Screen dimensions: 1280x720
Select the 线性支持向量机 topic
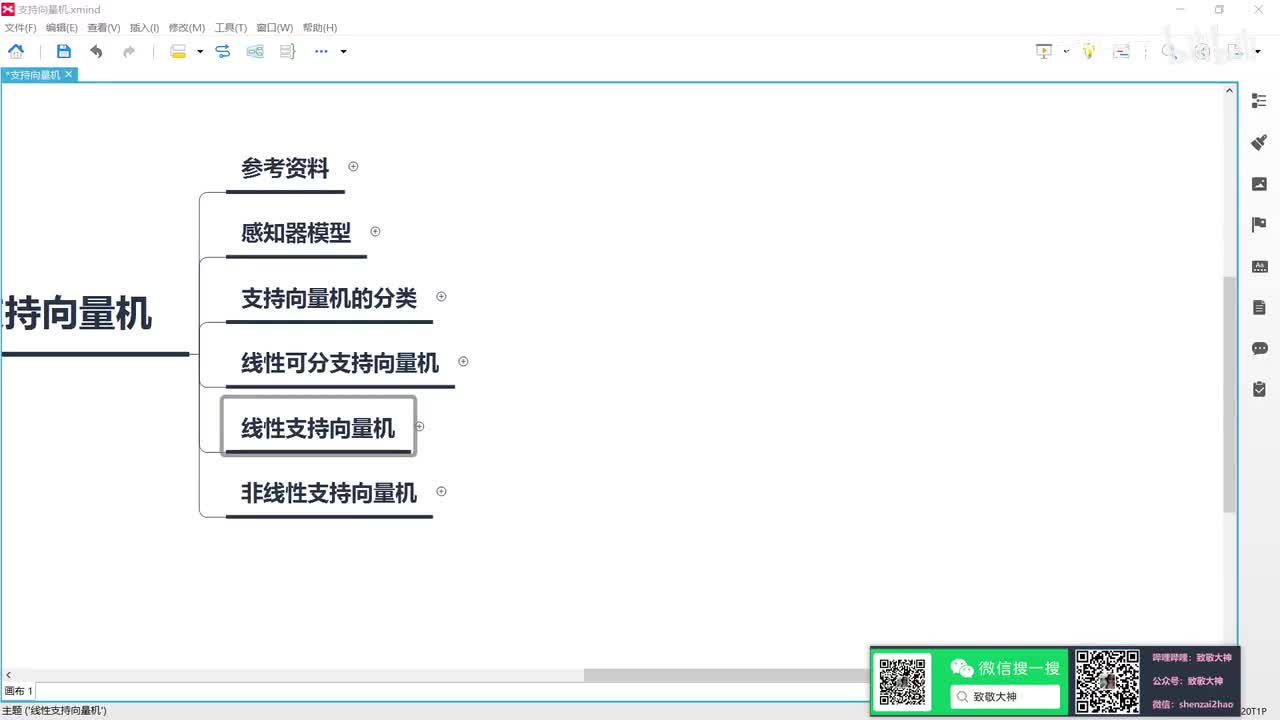[318, 428]
